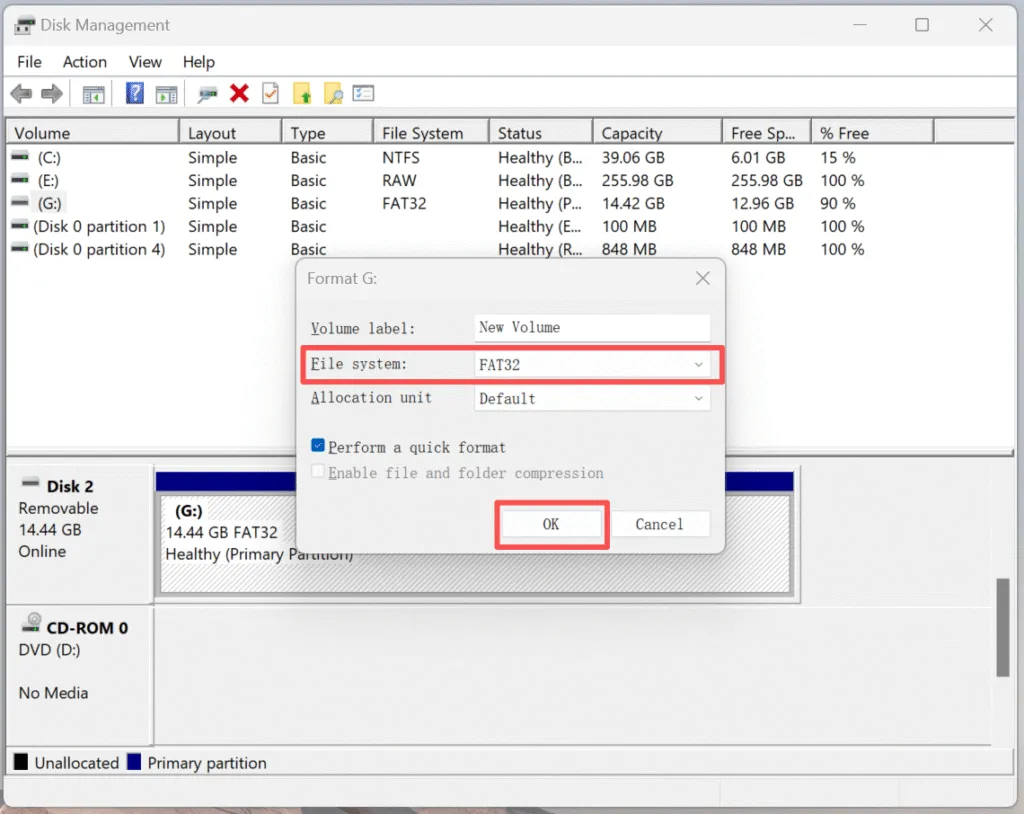Click the yellow folder up-arrow toolbar icon
The image size is (1024, 814).
(x=305, y=93)
